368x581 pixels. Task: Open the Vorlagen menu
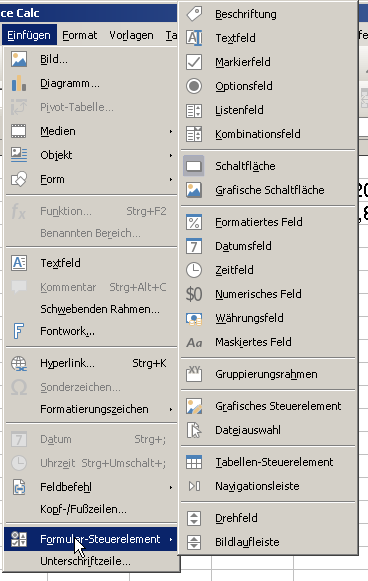point(131,35)
